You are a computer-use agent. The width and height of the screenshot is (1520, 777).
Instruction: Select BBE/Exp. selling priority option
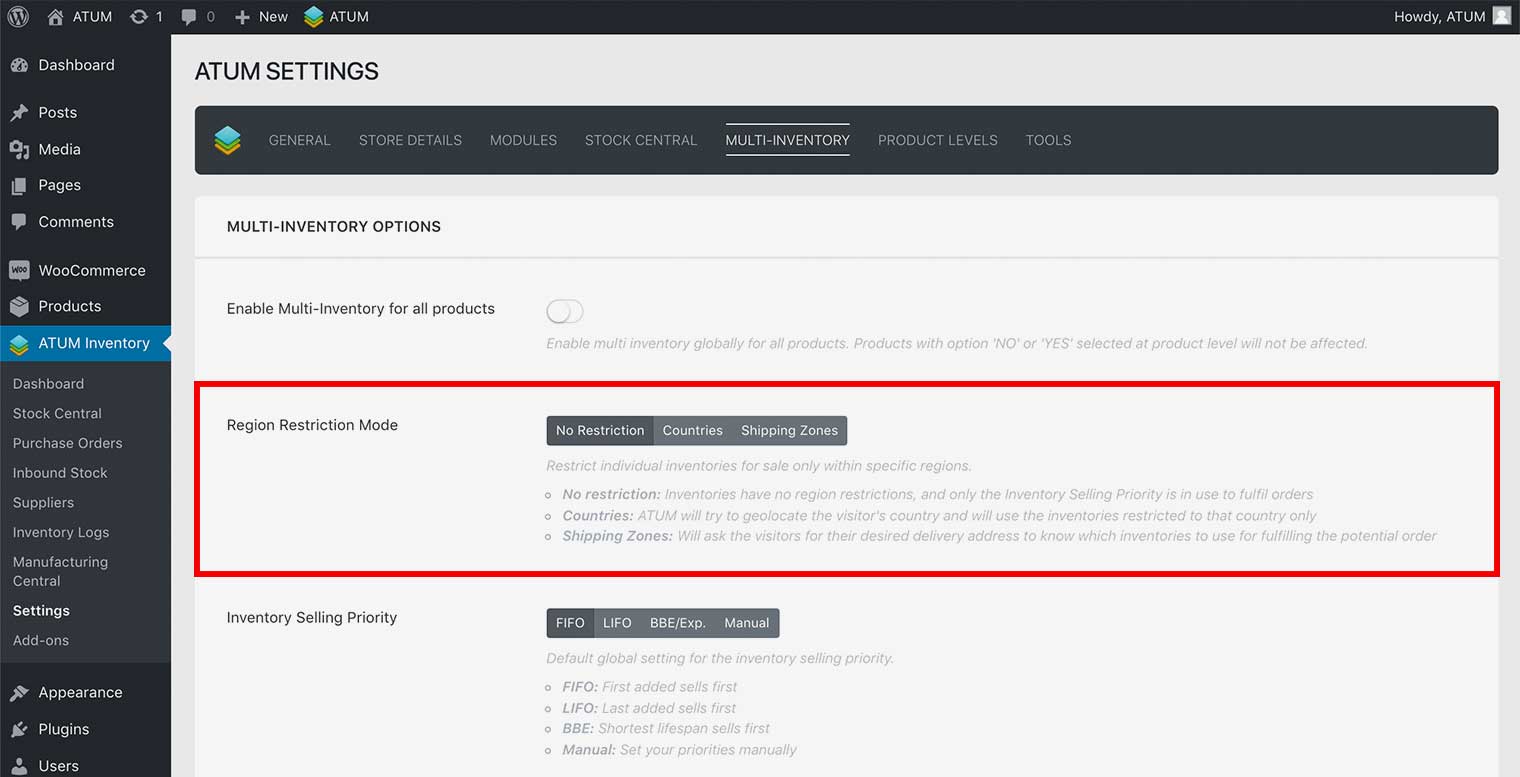click(x=677, y=623)
